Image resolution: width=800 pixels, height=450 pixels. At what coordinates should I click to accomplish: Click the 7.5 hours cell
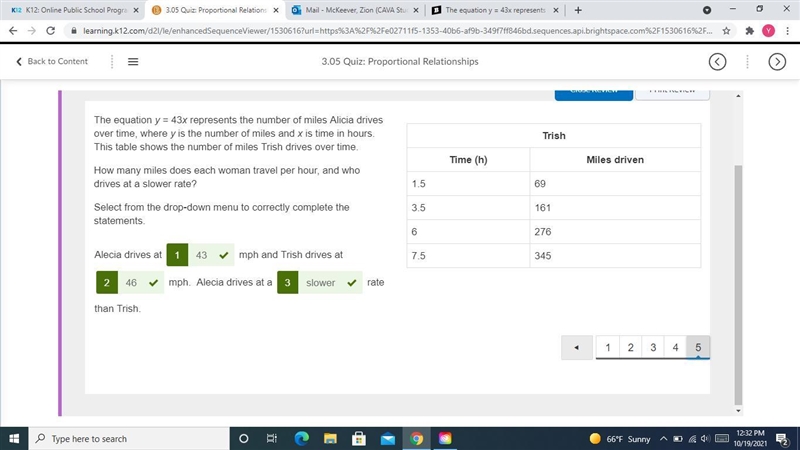(468, 256)
